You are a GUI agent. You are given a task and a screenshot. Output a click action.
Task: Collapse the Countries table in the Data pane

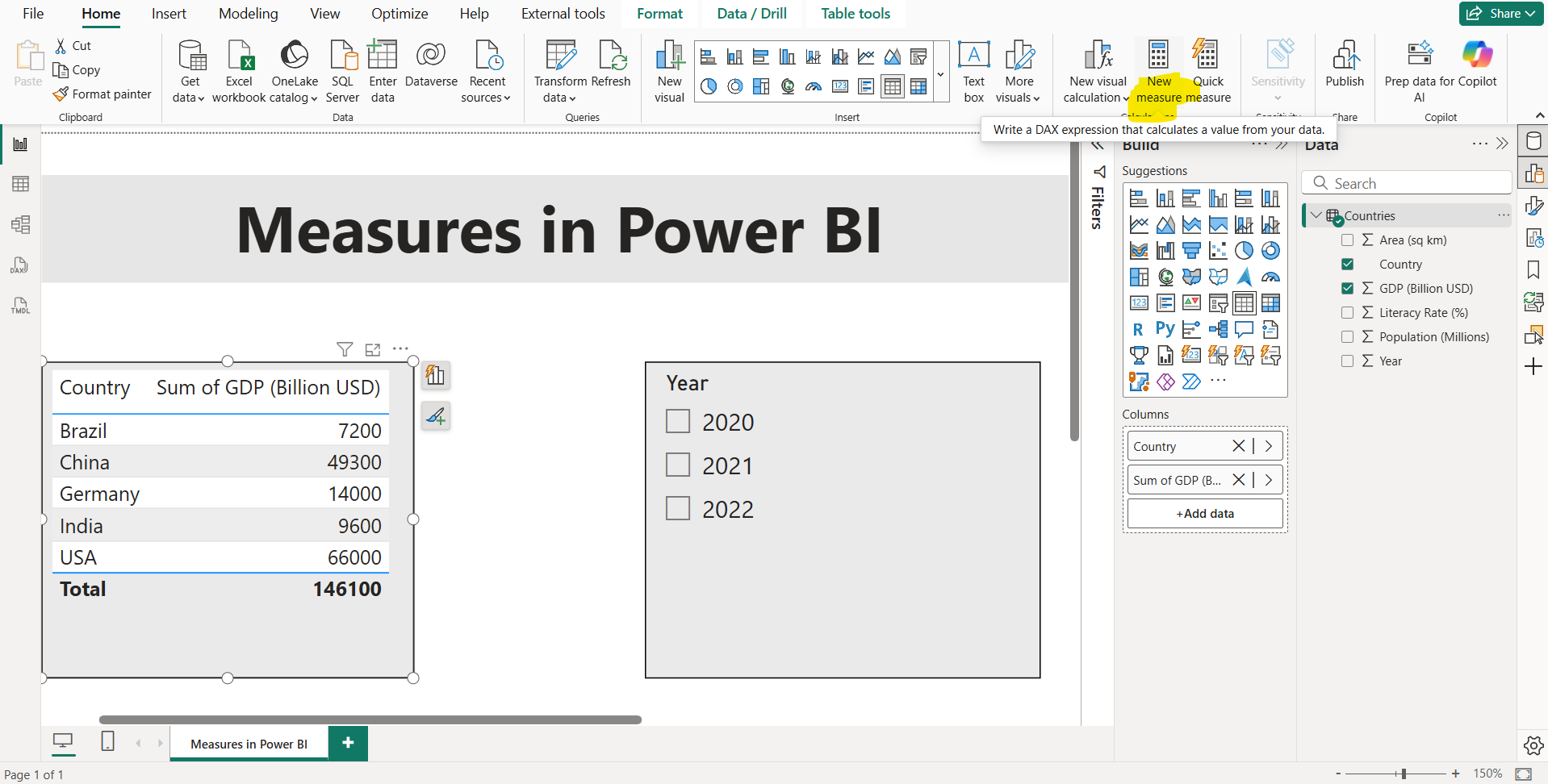(1317, 215)
